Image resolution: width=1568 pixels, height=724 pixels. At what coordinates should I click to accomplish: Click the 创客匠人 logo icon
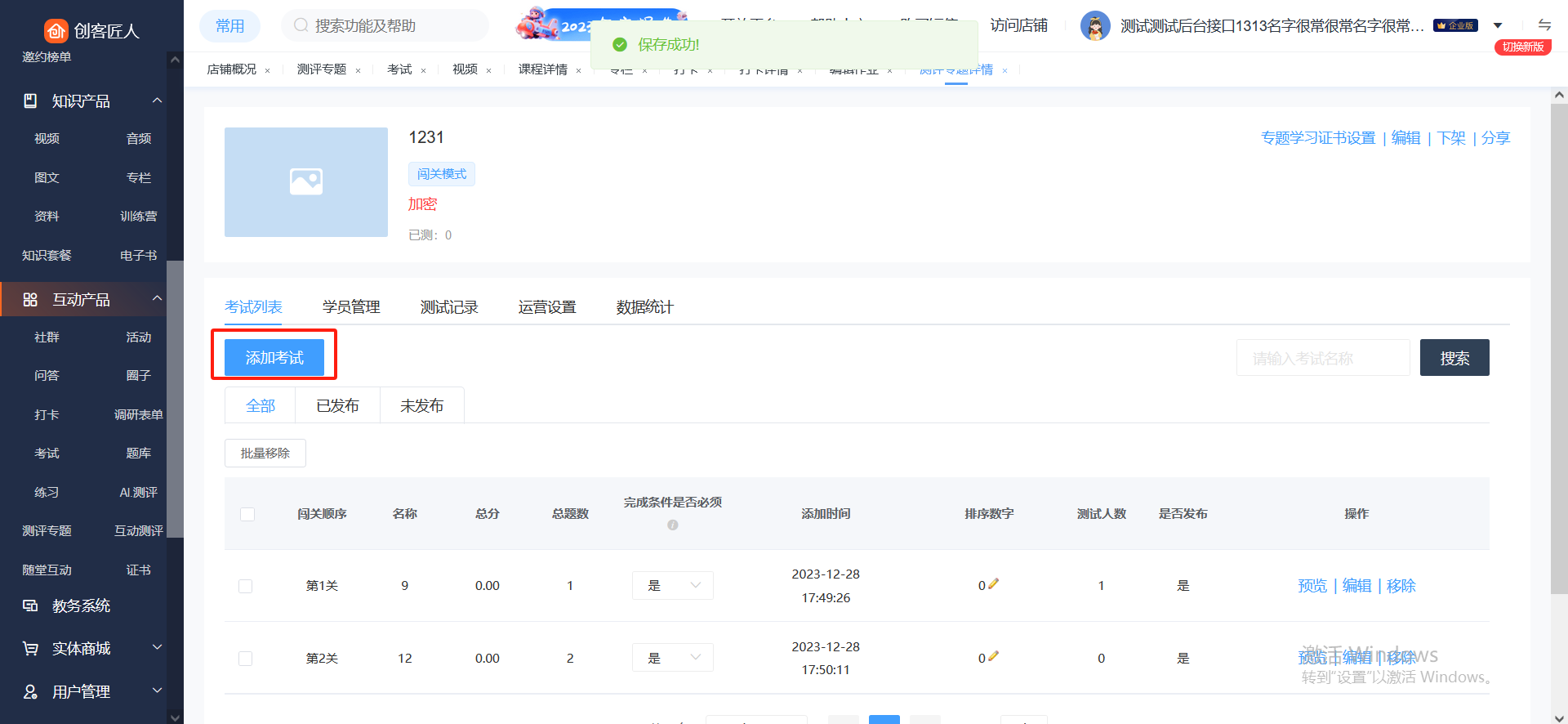pyautogui.click(x=56, y=31)
